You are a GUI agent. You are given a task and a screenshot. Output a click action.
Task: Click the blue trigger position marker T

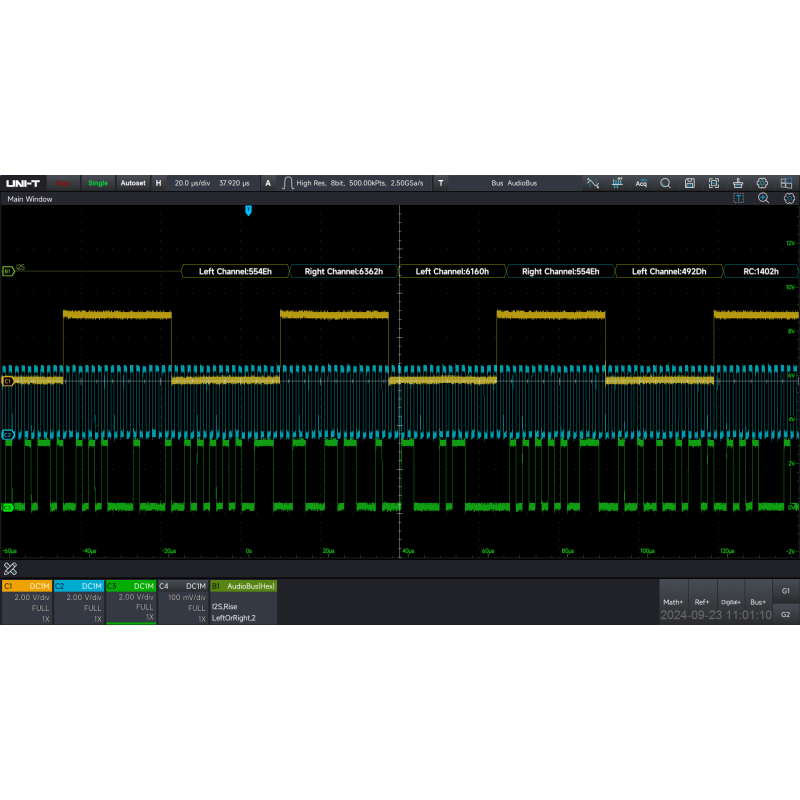pos(248,210)
